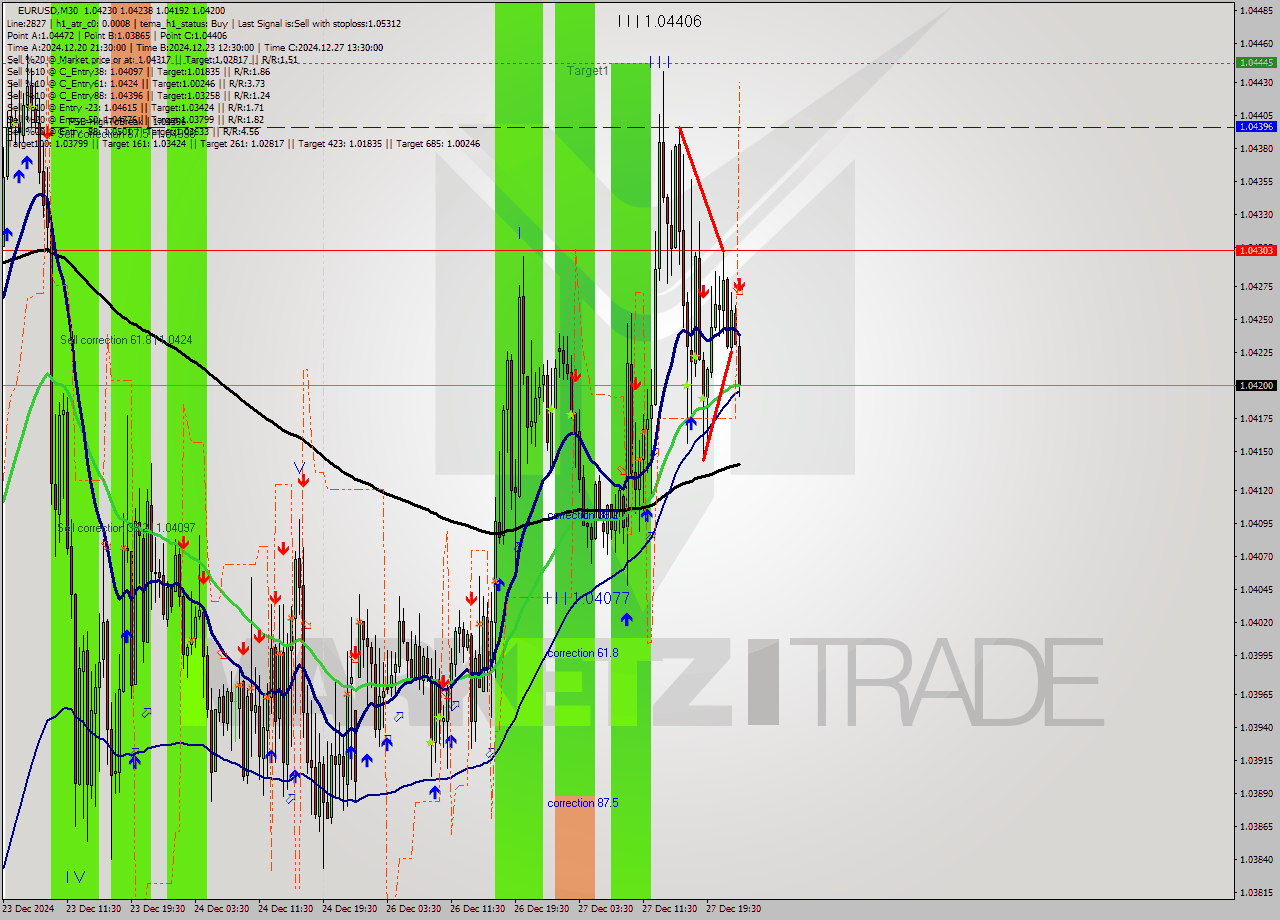Click the '23 Dec 19:30' time axis label
This screenshot has width=1280, height=920.
(x=158, y=909)
